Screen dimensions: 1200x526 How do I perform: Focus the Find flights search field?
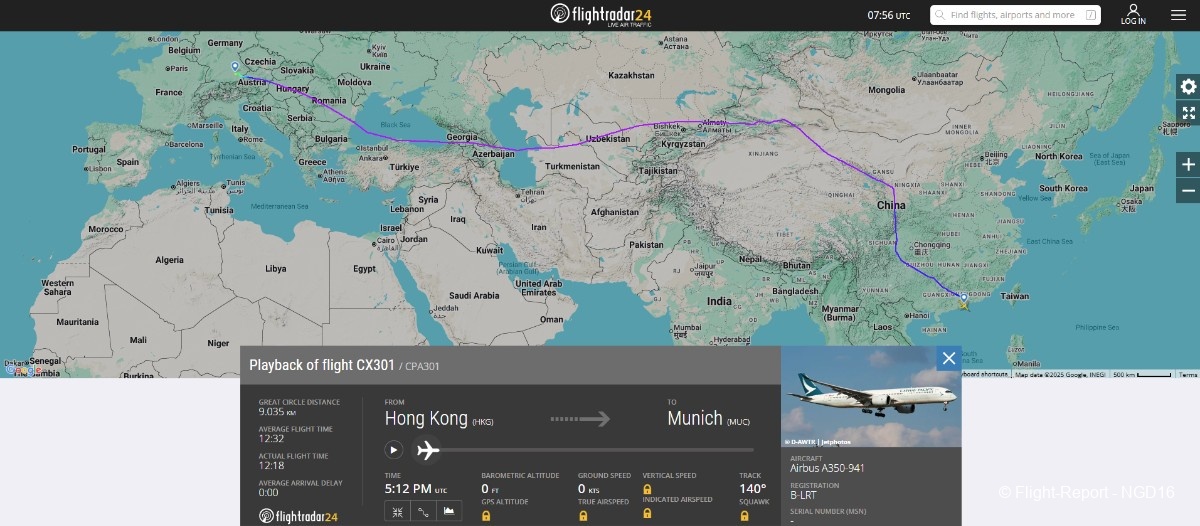click(x=1015, y=15)
